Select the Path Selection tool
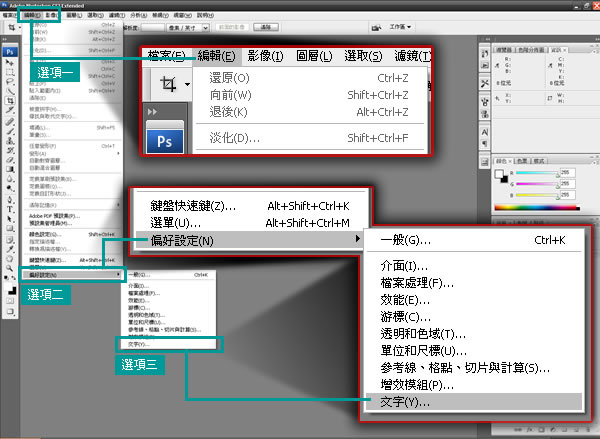Screen dimensions: 600x439 [x=10, y=219]
